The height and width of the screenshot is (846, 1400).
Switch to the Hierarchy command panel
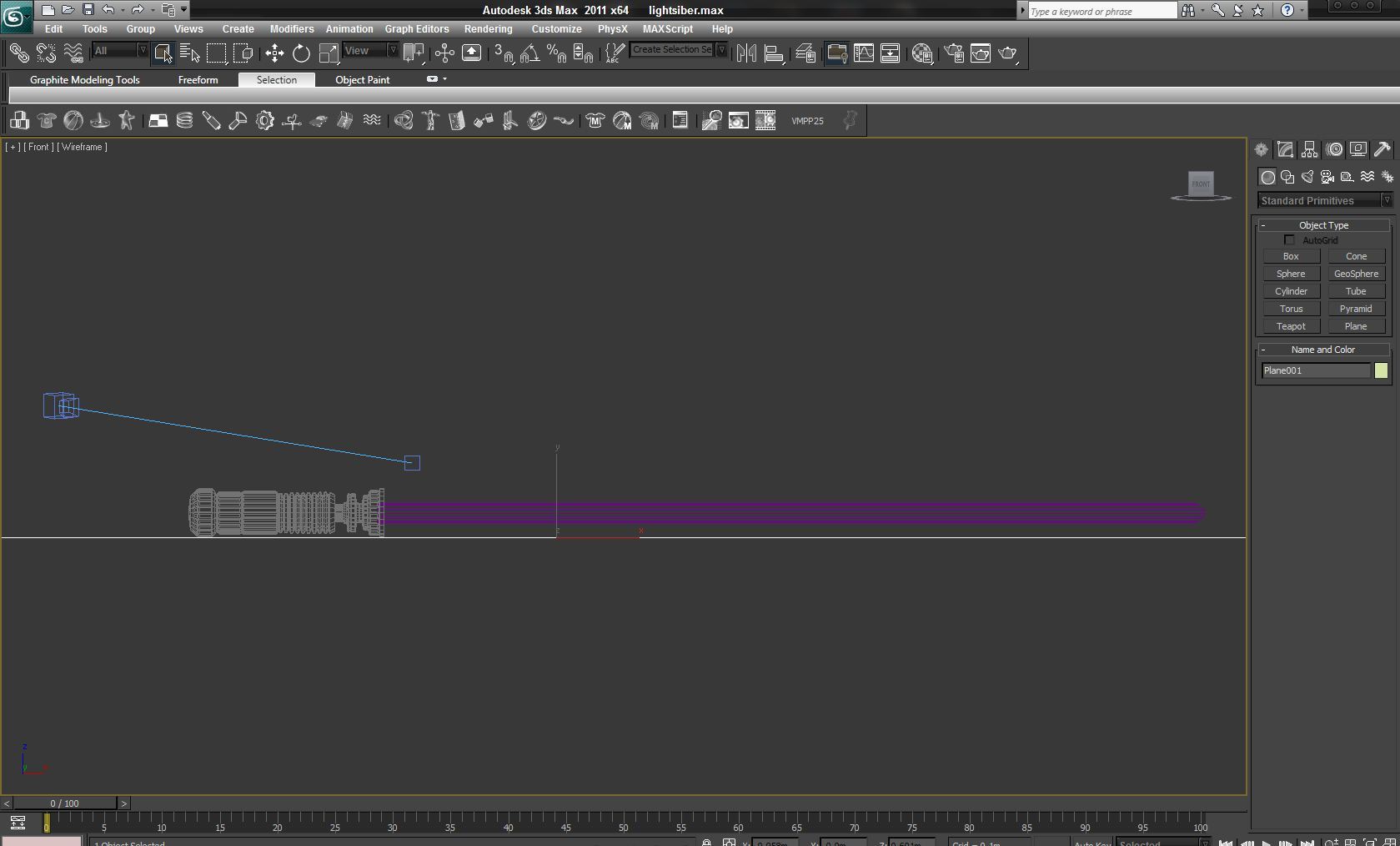[1309, 149]
